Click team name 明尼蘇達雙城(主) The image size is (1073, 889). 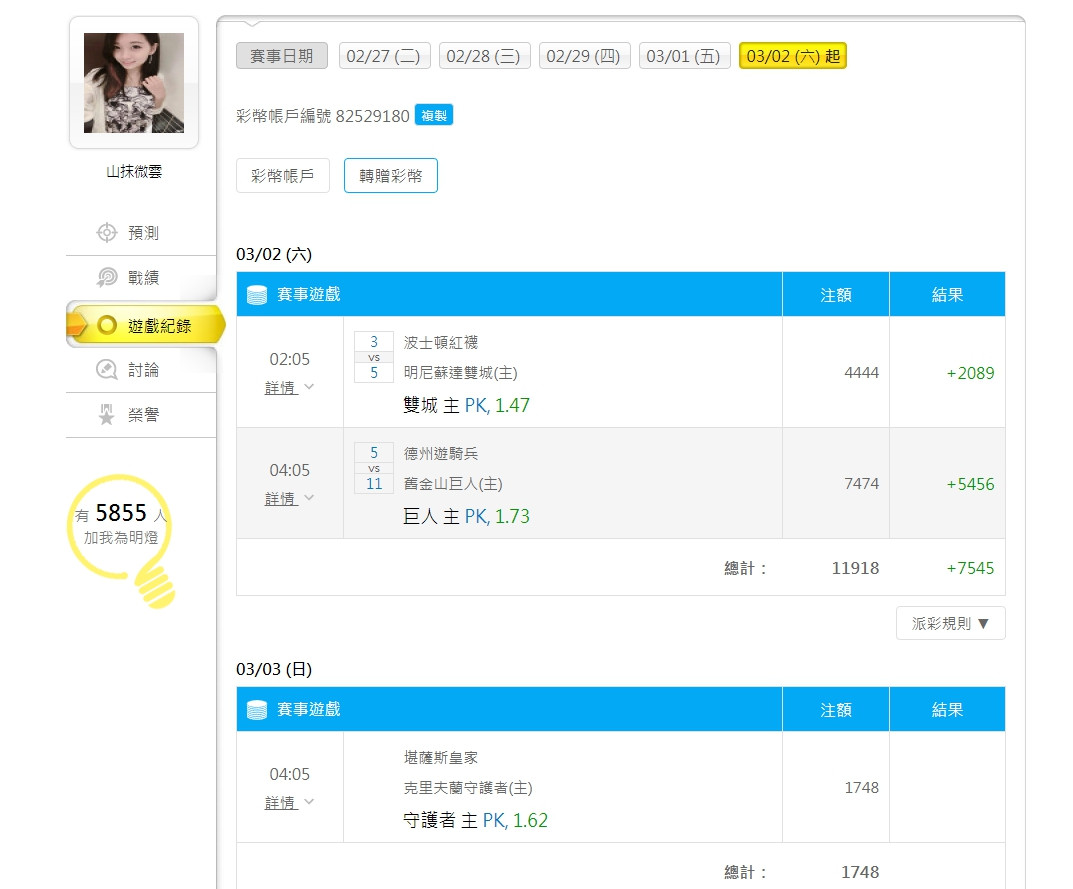461,373
